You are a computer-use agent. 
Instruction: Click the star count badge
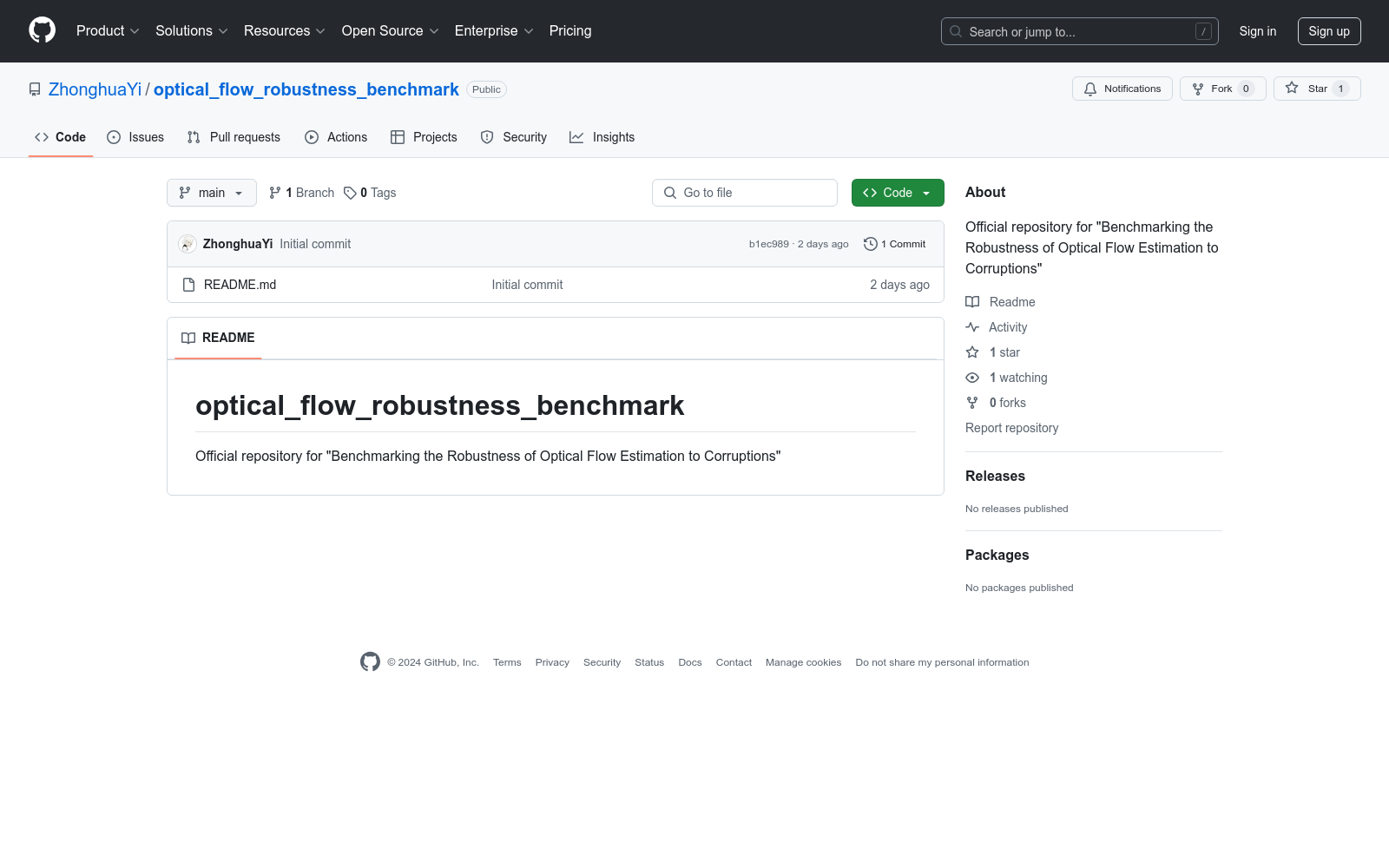click(x=1340, y=89)
